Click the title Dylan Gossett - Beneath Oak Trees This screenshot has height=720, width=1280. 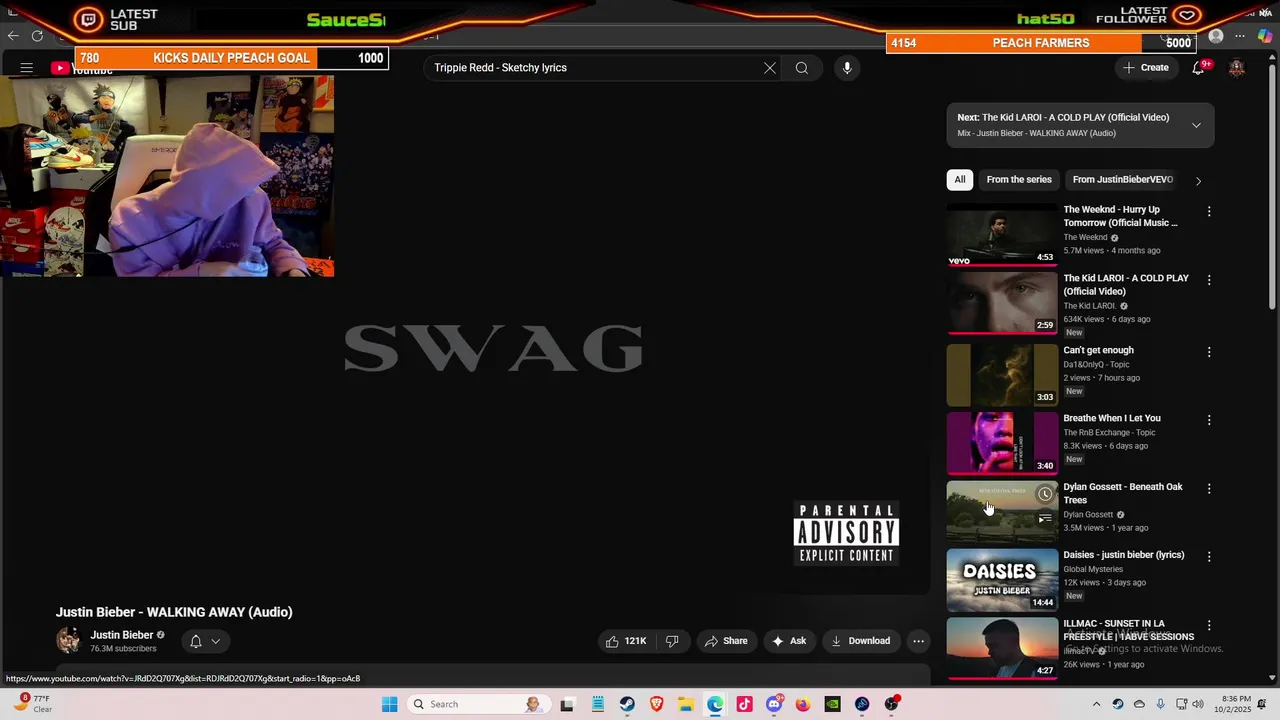click(1123, 493)
